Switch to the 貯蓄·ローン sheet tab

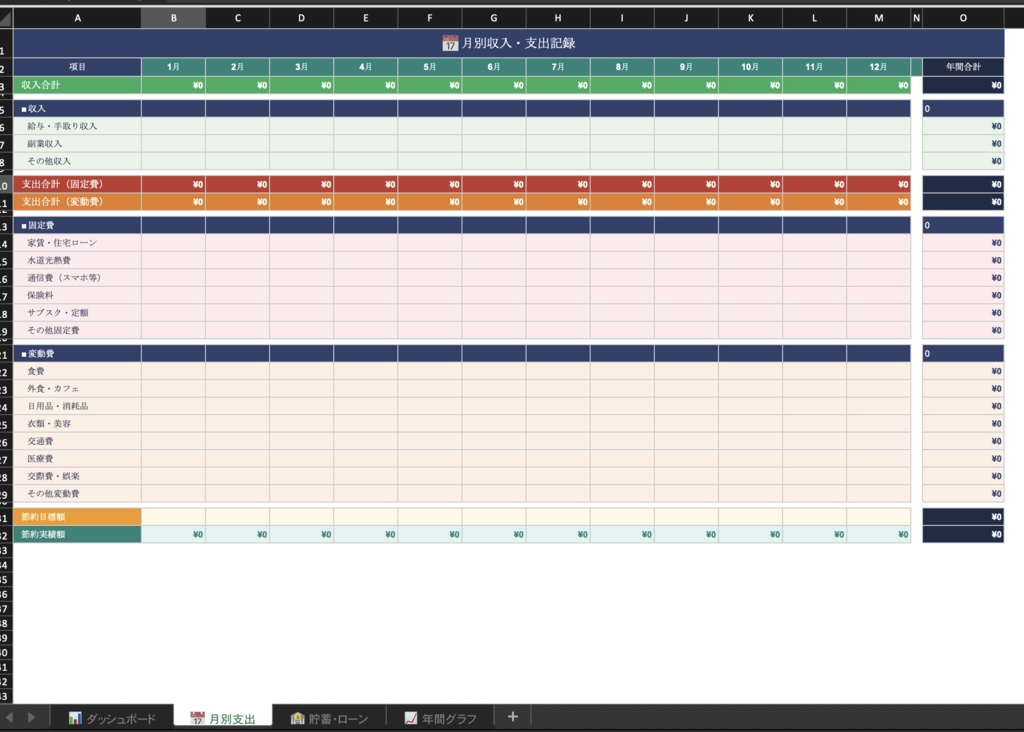click(x=329, y=718)
